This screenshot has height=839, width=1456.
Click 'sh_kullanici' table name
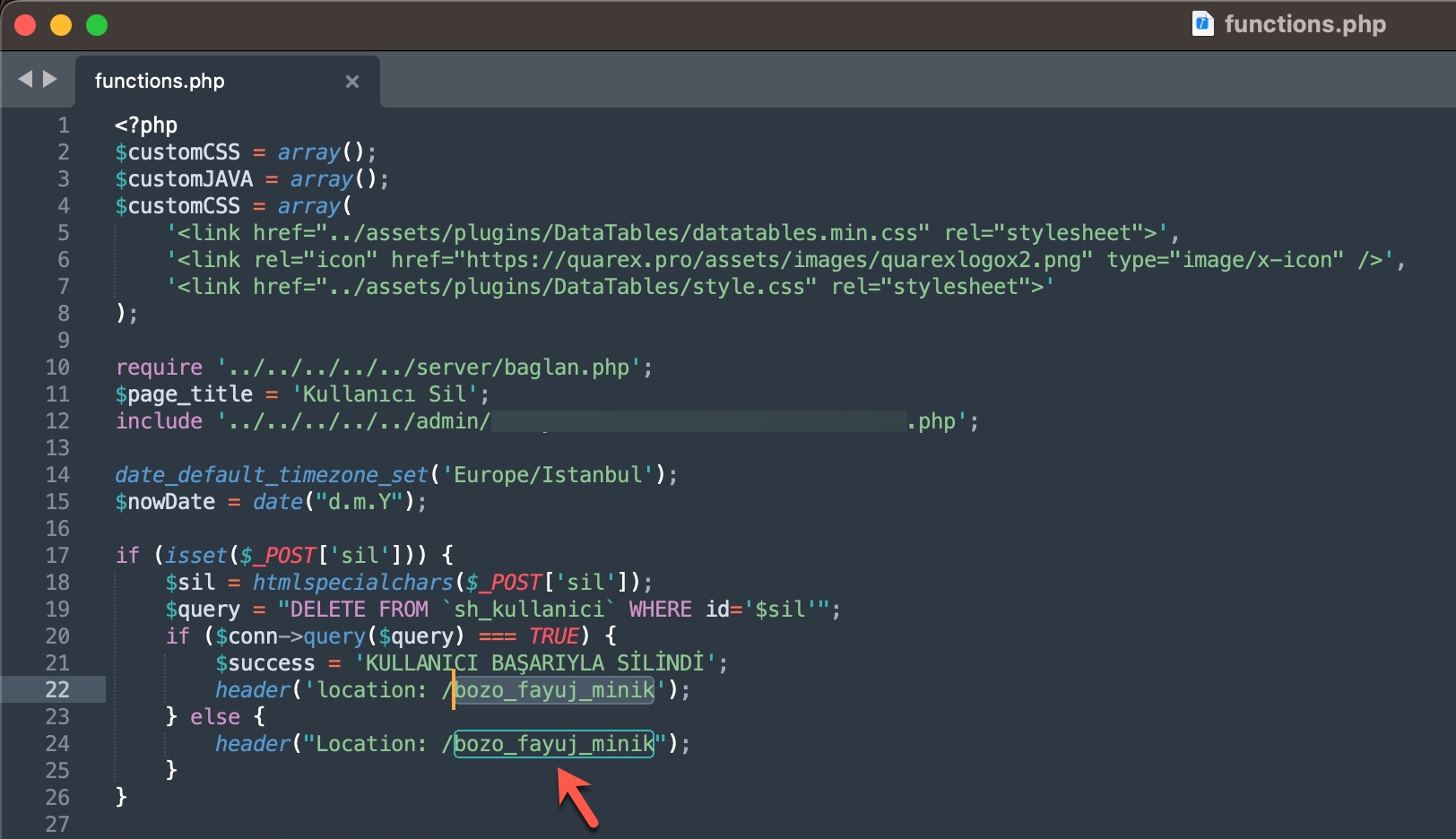[529, 610]
